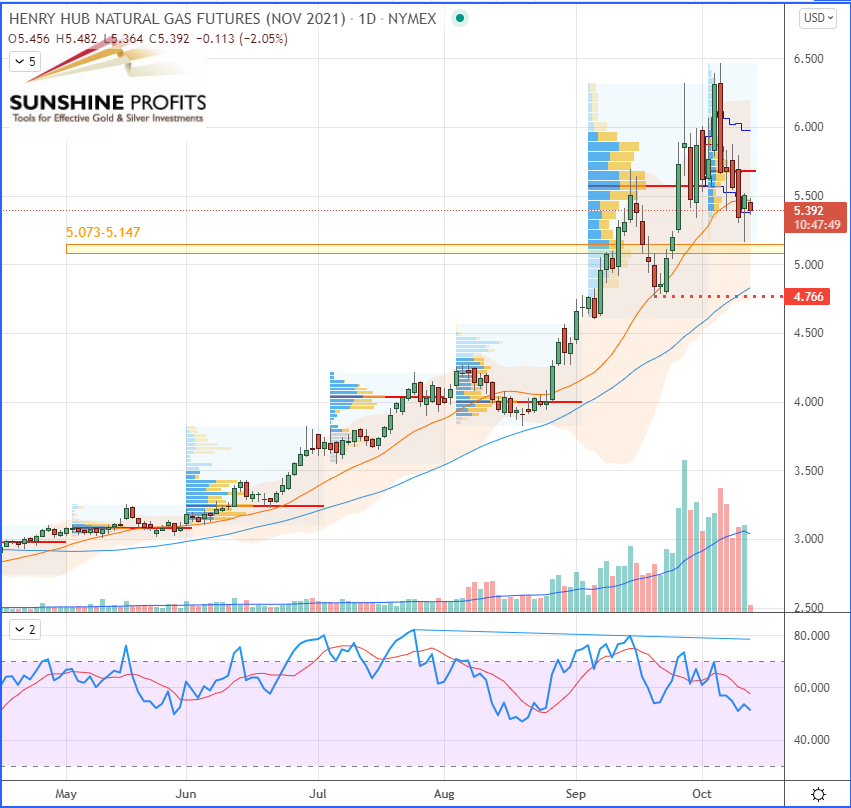Click the Jun label on time axis
Screen dimensions: 851x808
point(186,794)
